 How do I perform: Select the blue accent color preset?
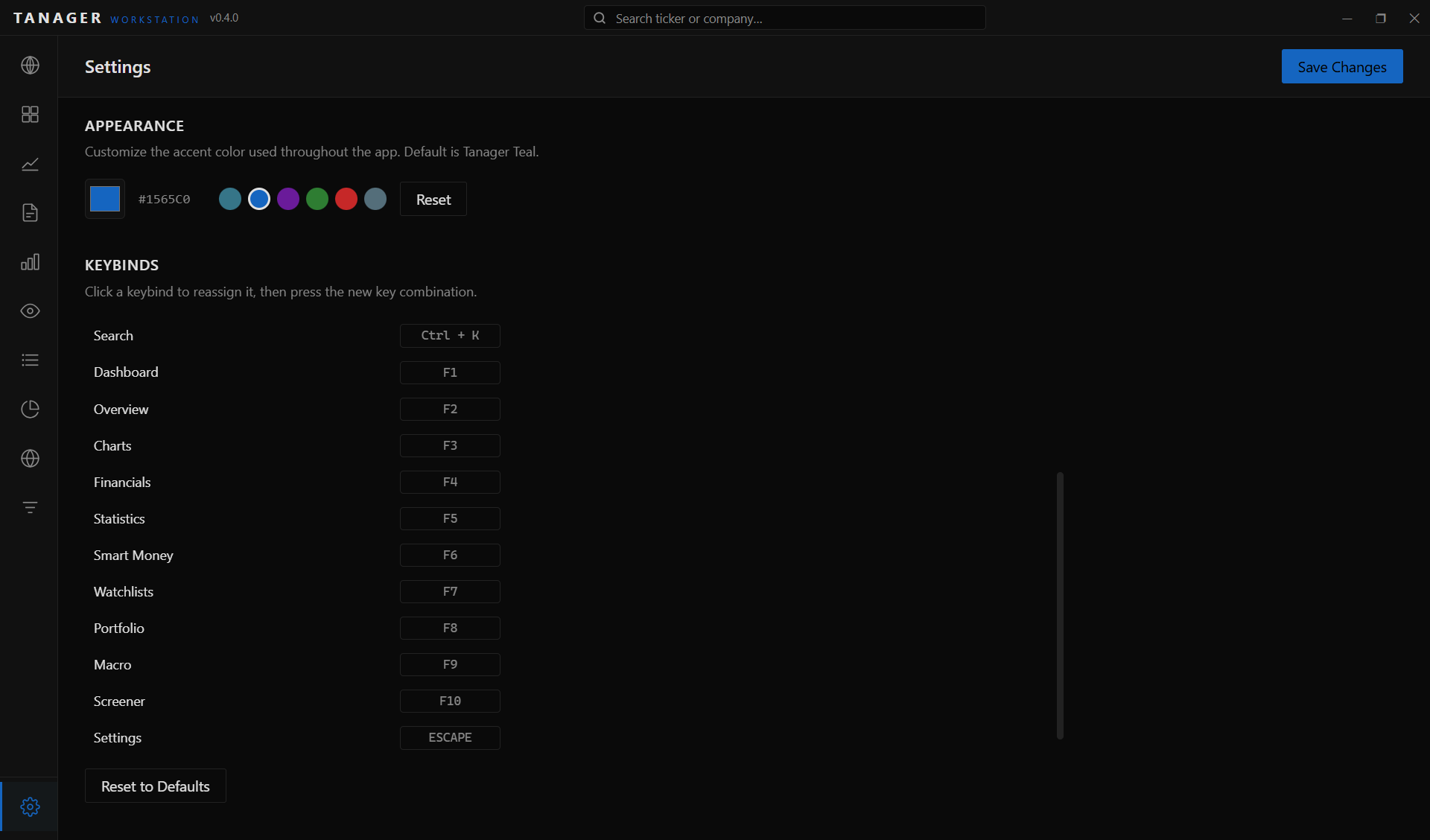pos(259,199)
